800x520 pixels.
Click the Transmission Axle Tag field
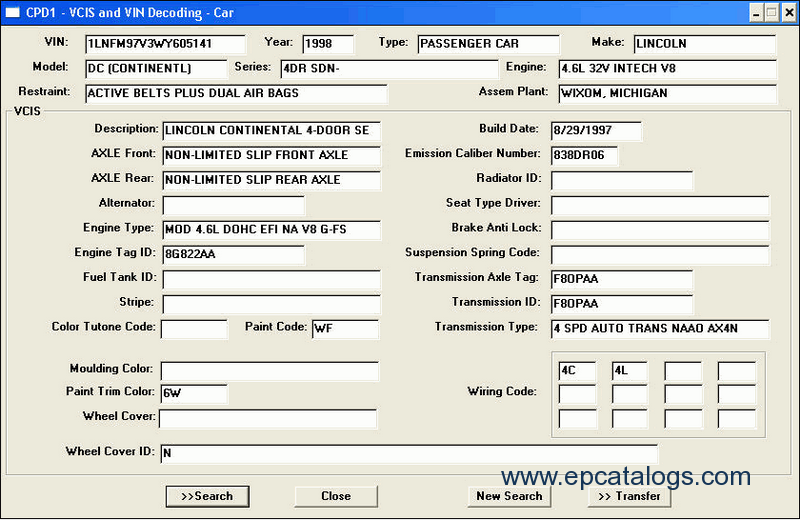coord(622,279)
